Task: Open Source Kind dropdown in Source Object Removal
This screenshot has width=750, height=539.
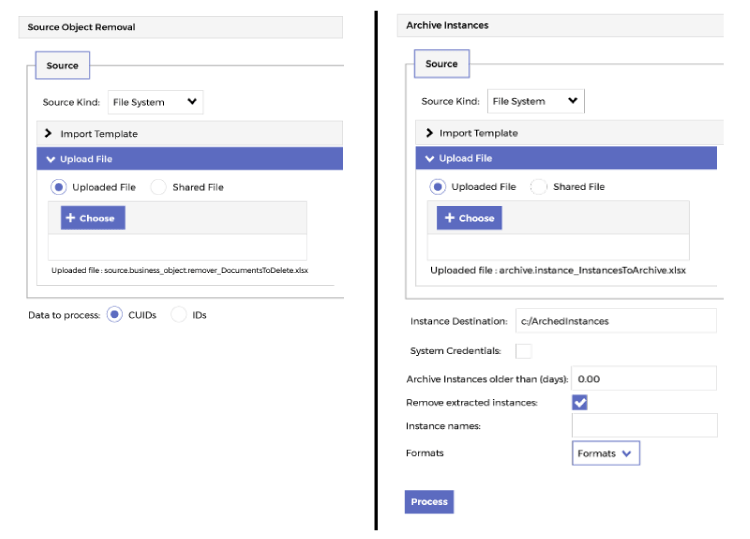Action: click(155, 102)
